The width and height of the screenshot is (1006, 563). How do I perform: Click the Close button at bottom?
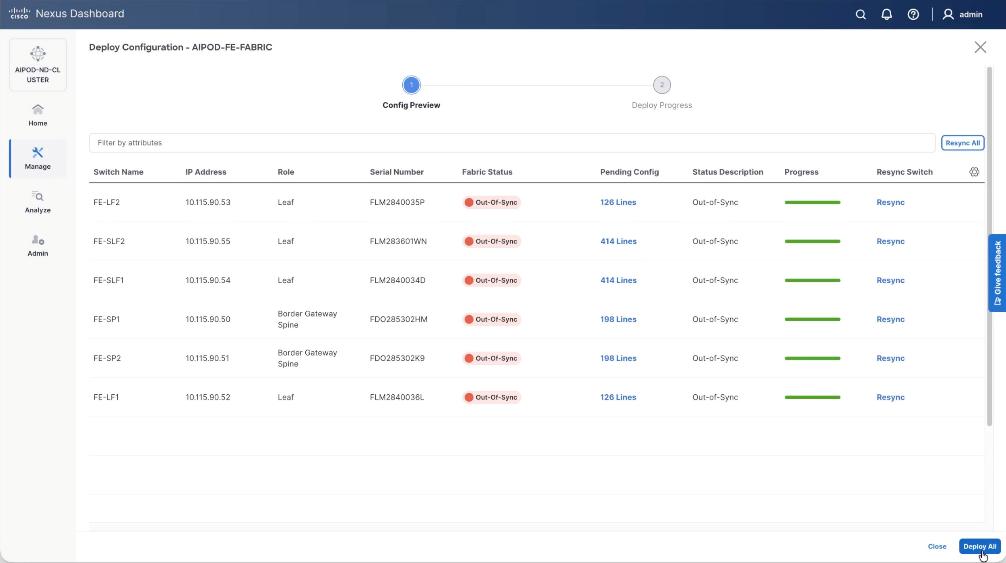(x=937, y=546)
